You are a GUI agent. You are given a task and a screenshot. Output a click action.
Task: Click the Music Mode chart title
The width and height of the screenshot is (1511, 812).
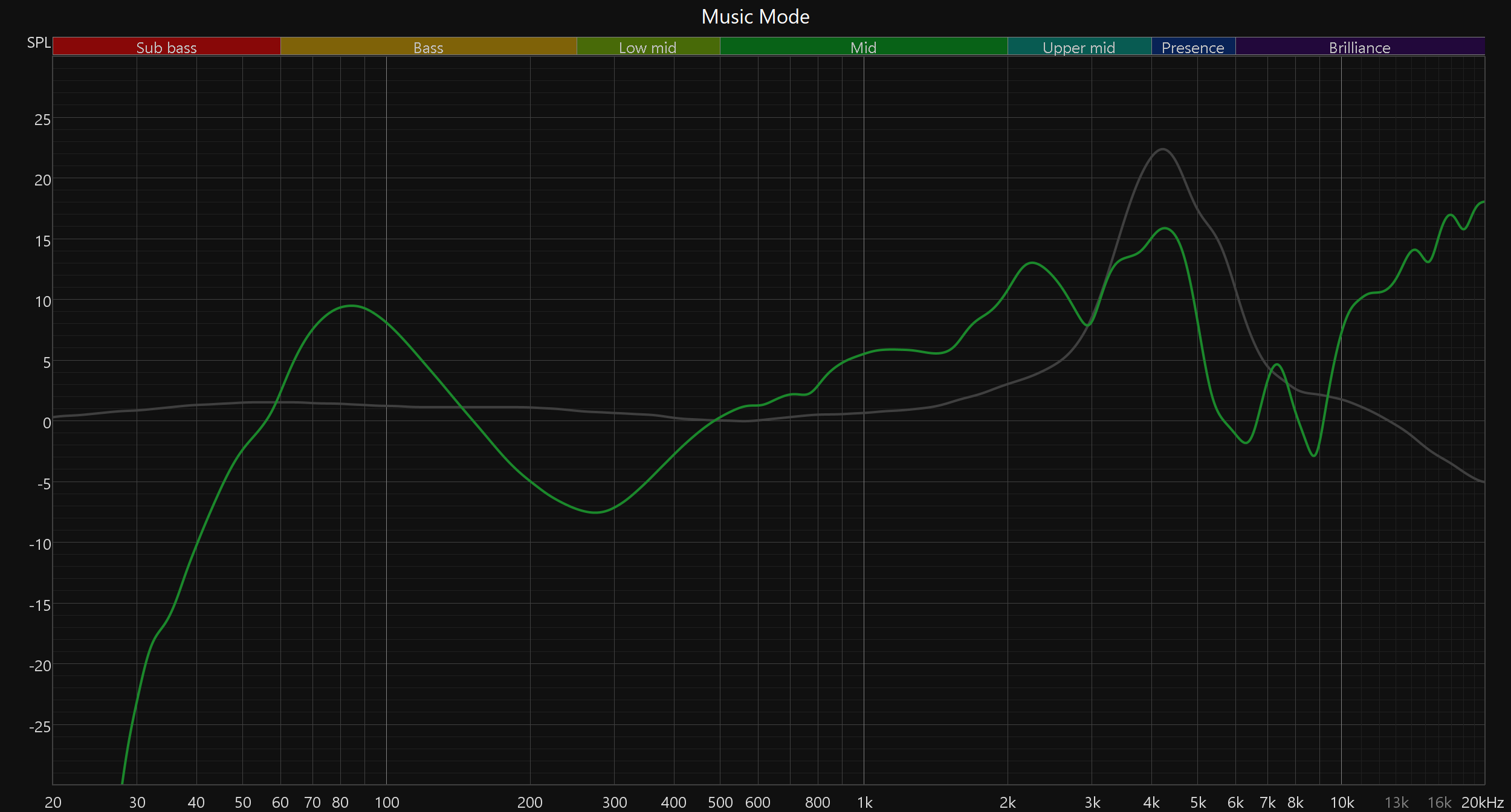click(x=755, y=16)
